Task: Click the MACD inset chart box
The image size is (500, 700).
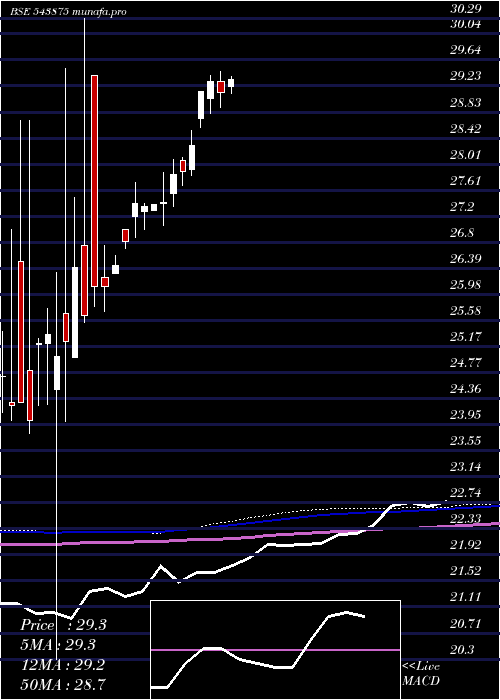Action: pyautogui.click(x=276, y=650)
